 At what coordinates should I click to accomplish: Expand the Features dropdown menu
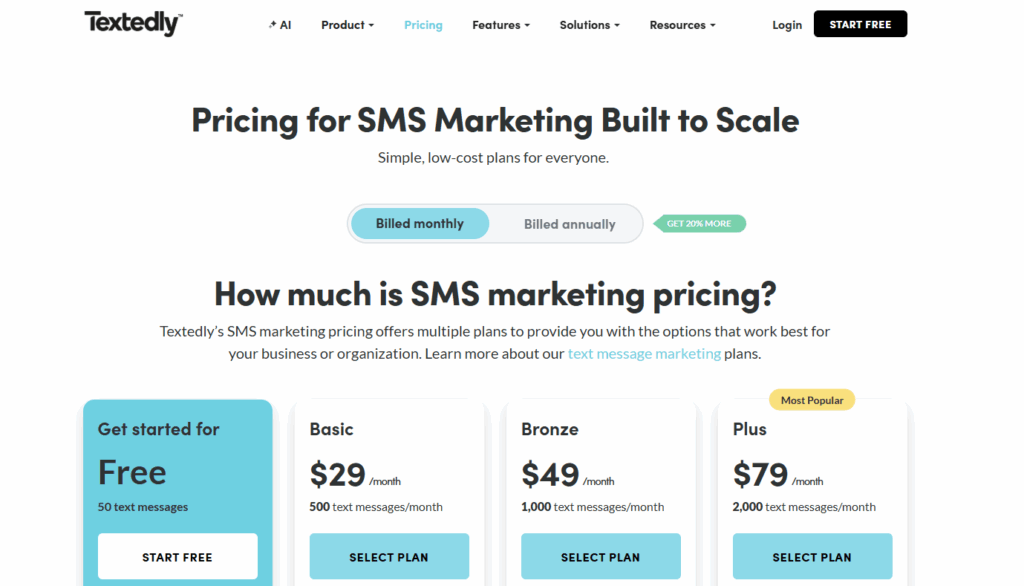(500, 25)
